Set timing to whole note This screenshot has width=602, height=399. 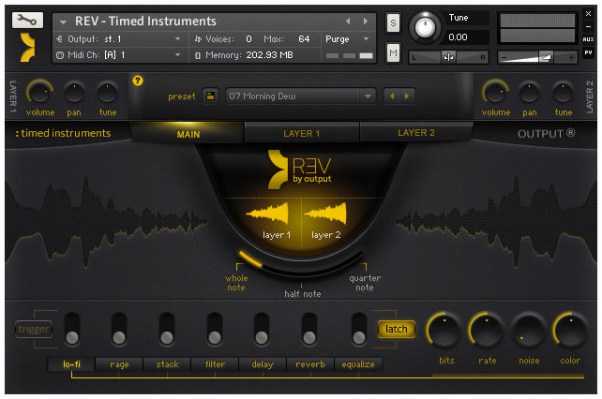point(236,283)
